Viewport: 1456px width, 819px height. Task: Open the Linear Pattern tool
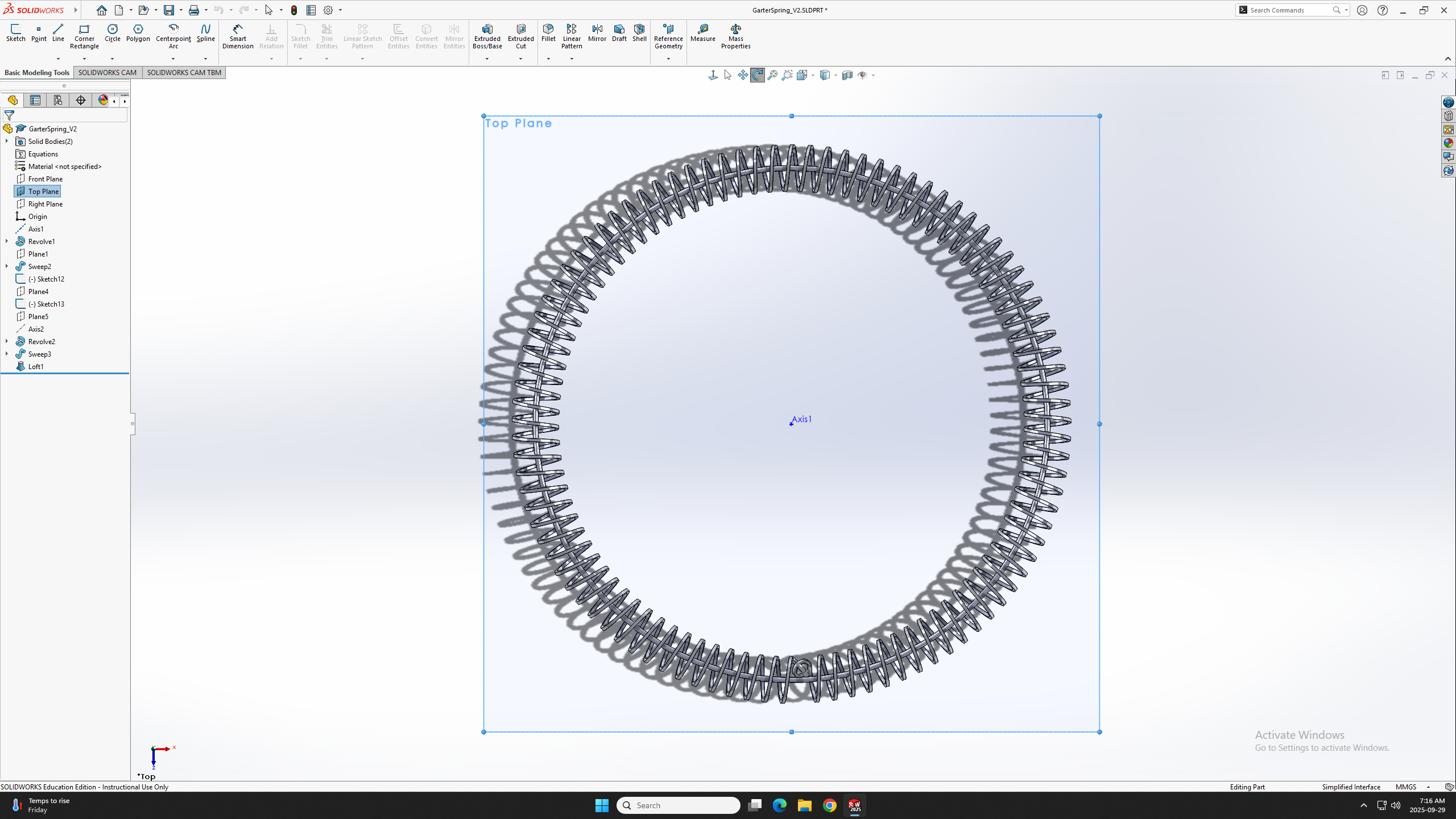(x=572, y=37)
